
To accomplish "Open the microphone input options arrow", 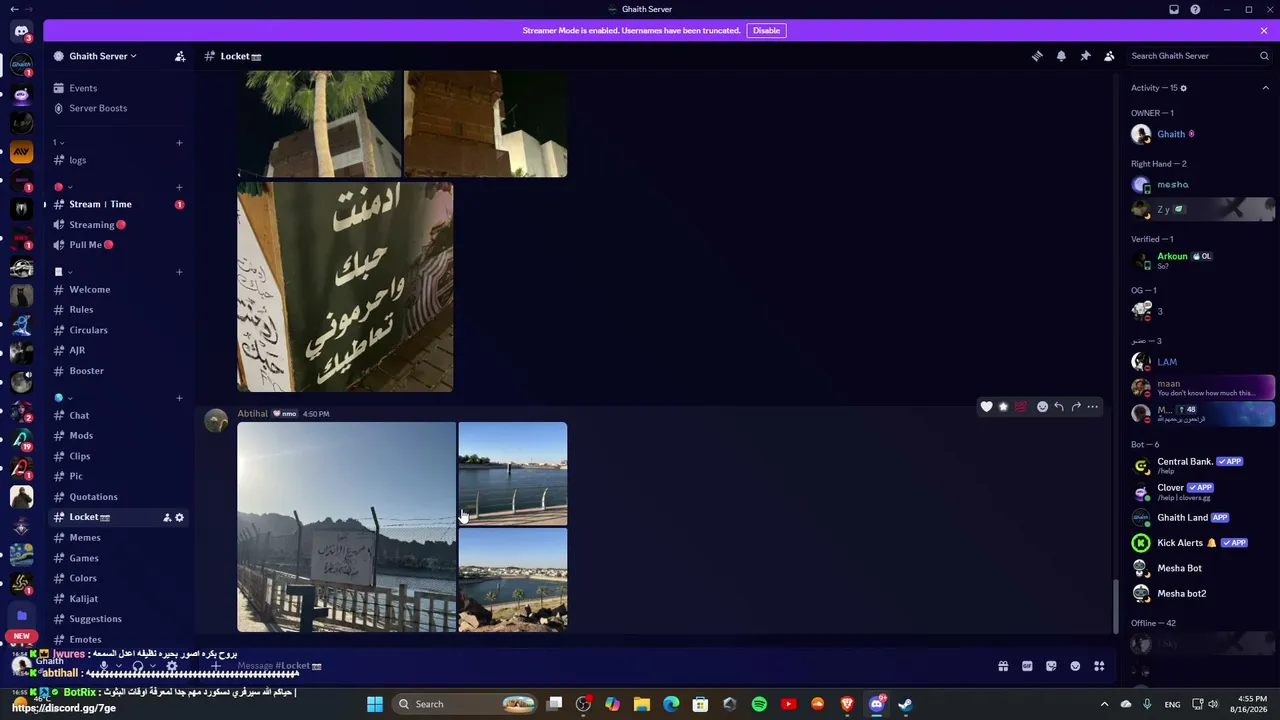I will [118, 666].
